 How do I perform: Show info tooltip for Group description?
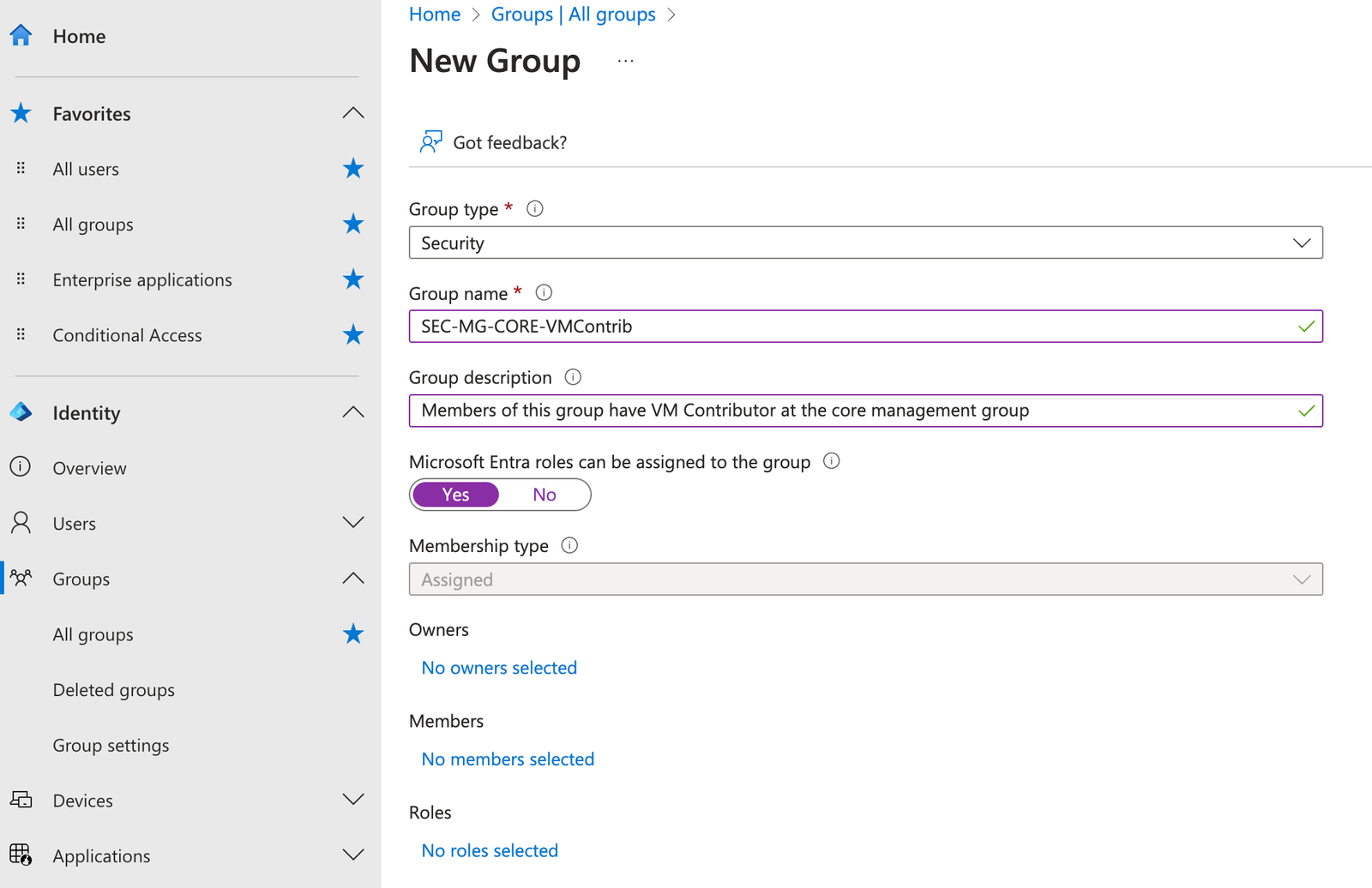pos(573,376)
